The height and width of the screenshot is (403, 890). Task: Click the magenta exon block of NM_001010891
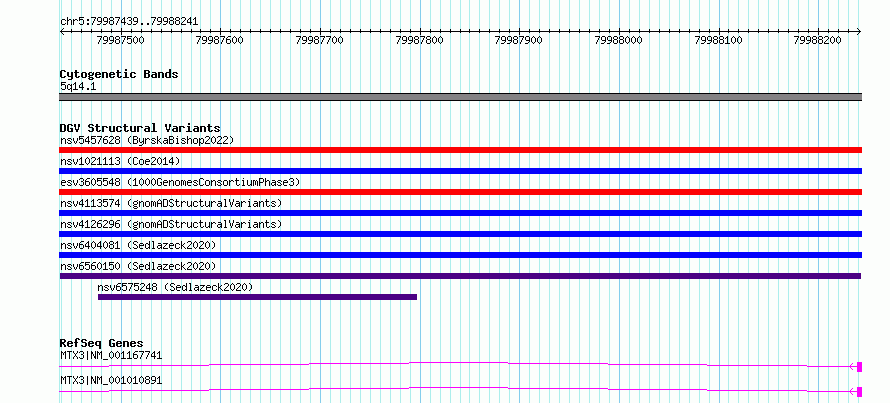[x=859, y=392]
